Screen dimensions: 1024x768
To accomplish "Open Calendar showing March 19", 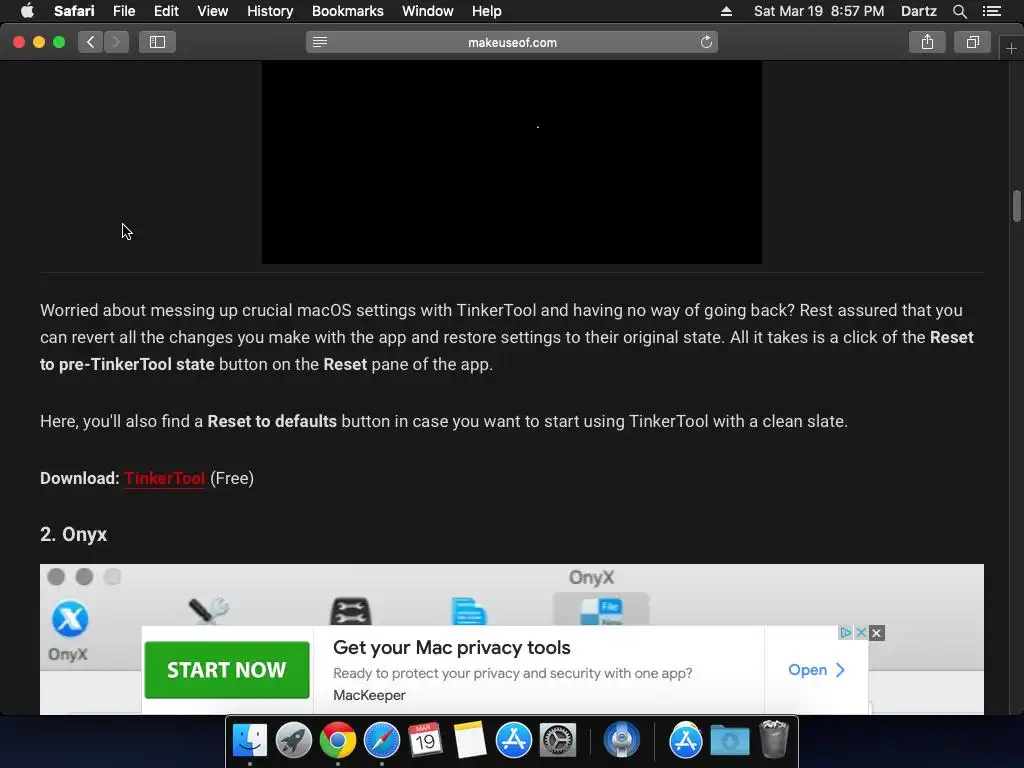I will pyautogui.click(x=426, y=740).
